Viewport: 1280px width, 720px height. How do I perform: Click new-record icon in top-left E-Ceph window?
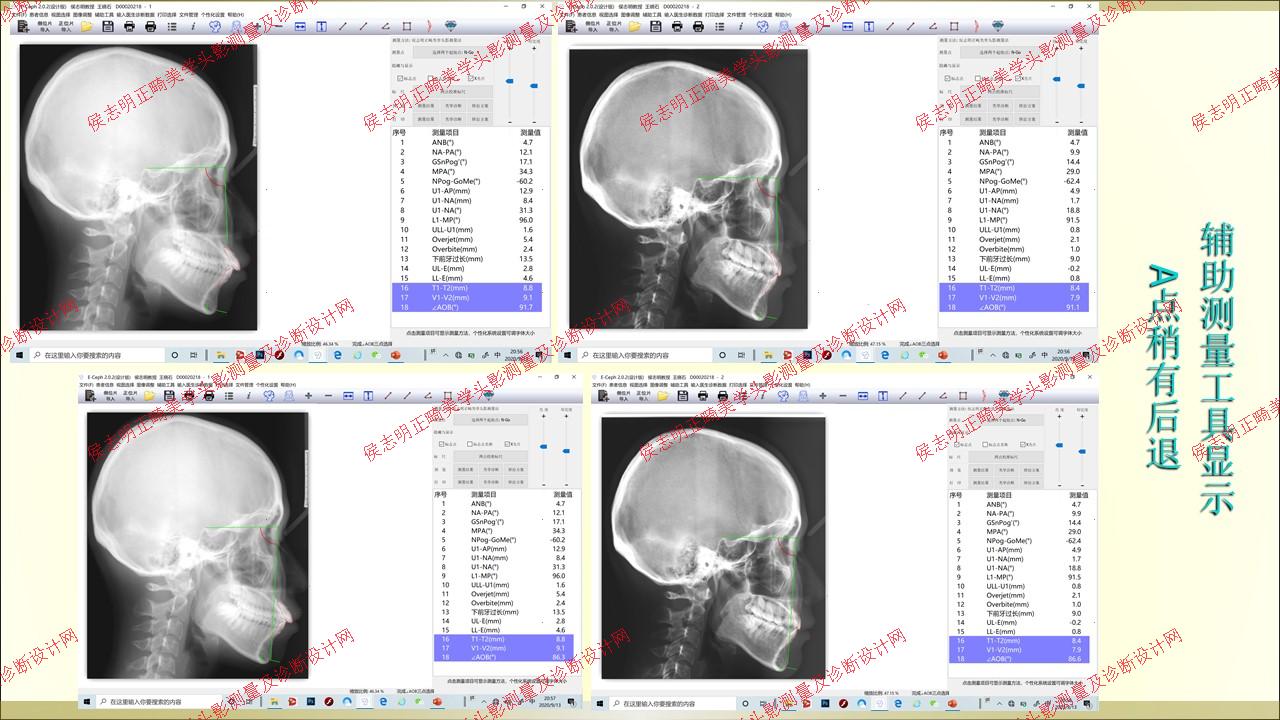23,26
